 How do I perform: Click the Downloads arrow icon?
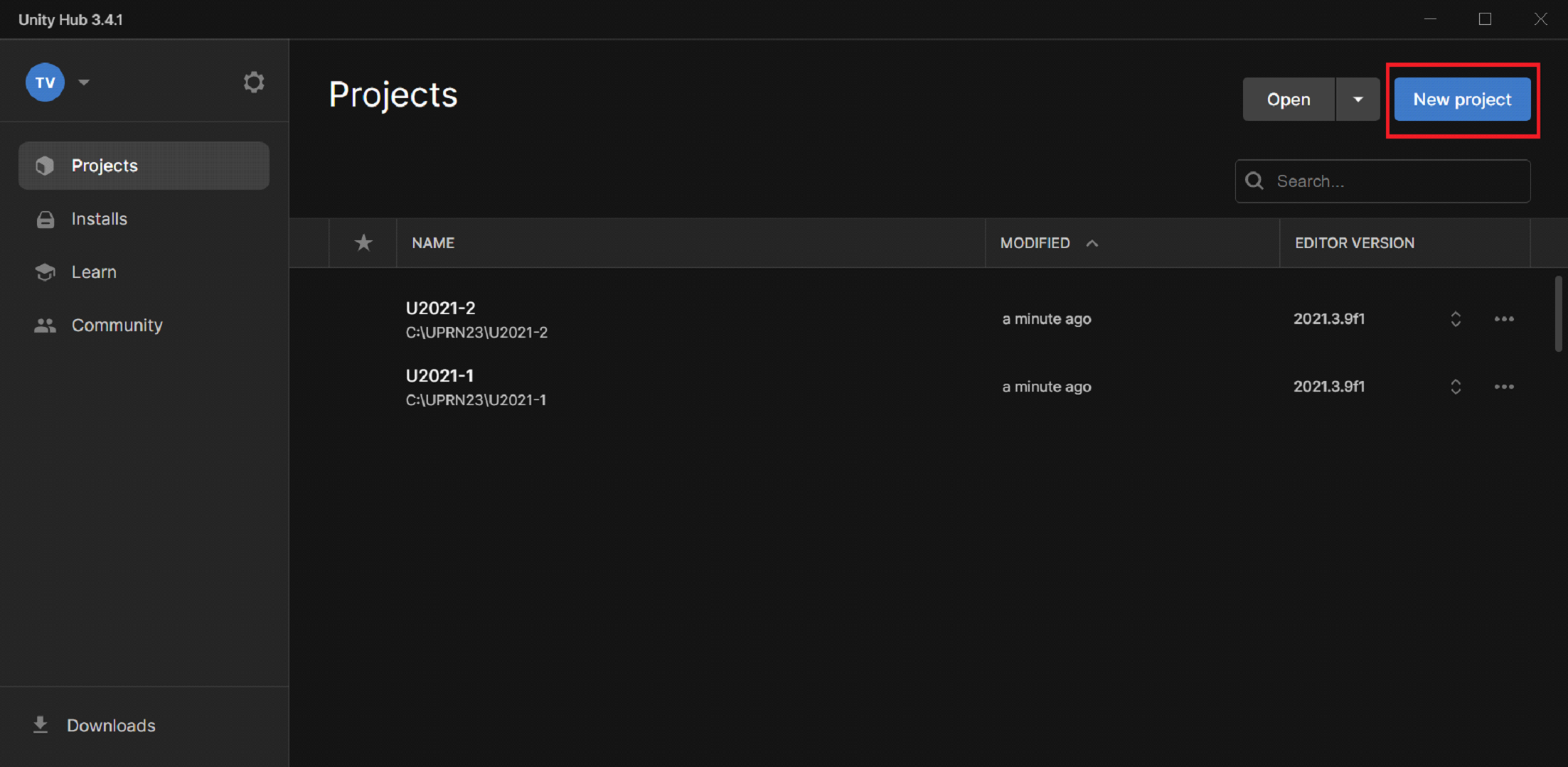pyautogui.click(x=41, y=725)
